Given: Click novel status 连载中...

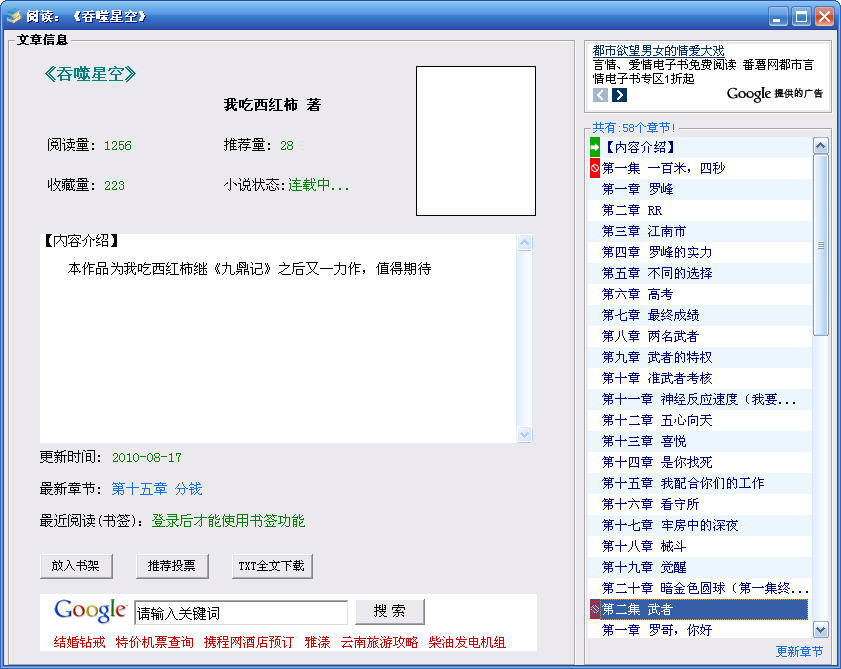Looking at the screenshot, I should click(x=319, y=185).
